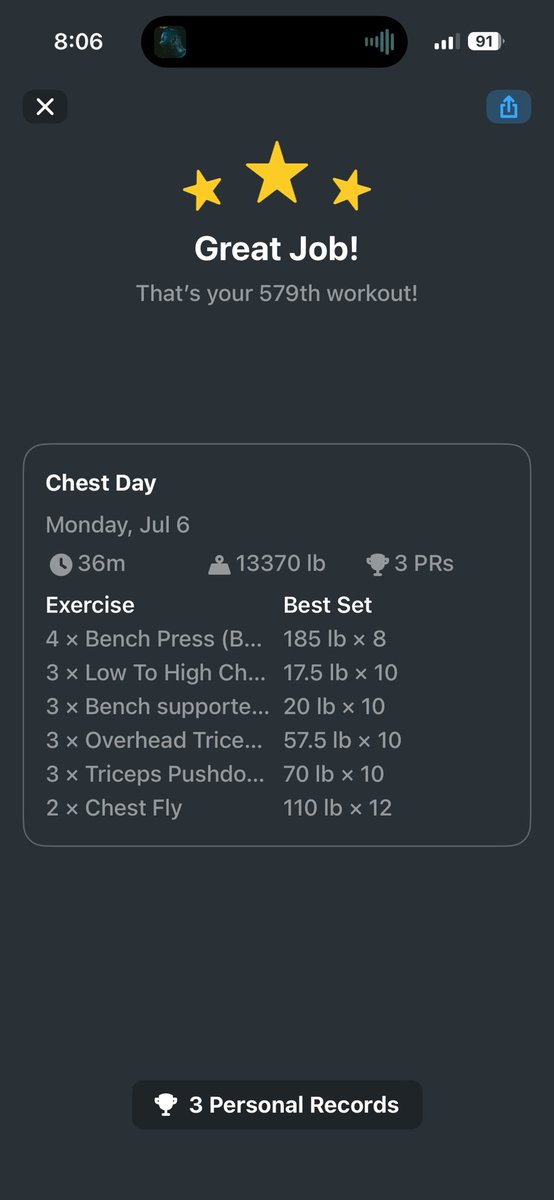Select the Triceps Pushdo... exercise row
The width and height of the screenshot is (554, 1200).
point(277,774)
